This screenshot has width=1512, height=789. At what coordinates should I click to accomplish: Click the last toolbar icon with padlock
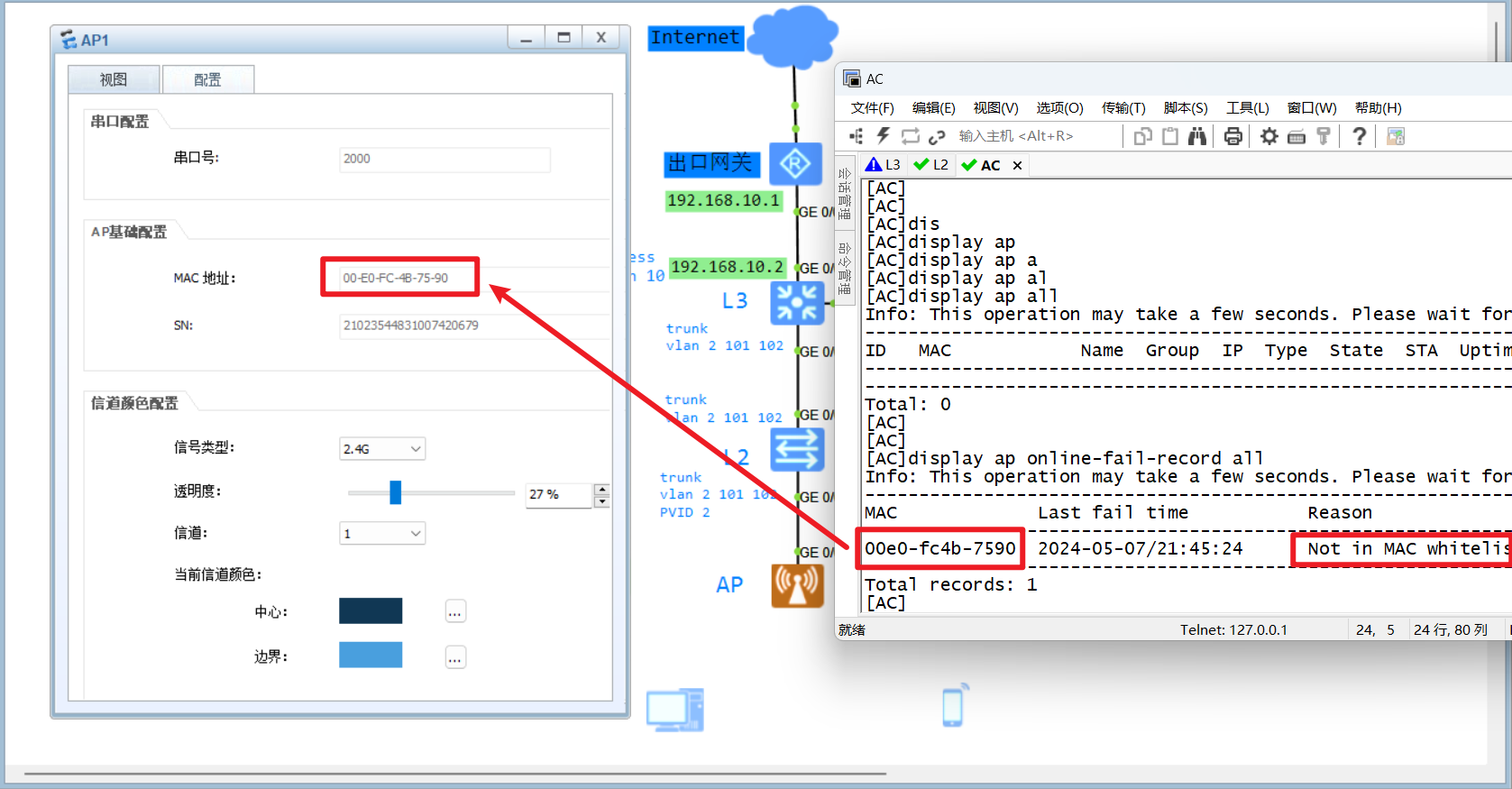point(1396,136)
